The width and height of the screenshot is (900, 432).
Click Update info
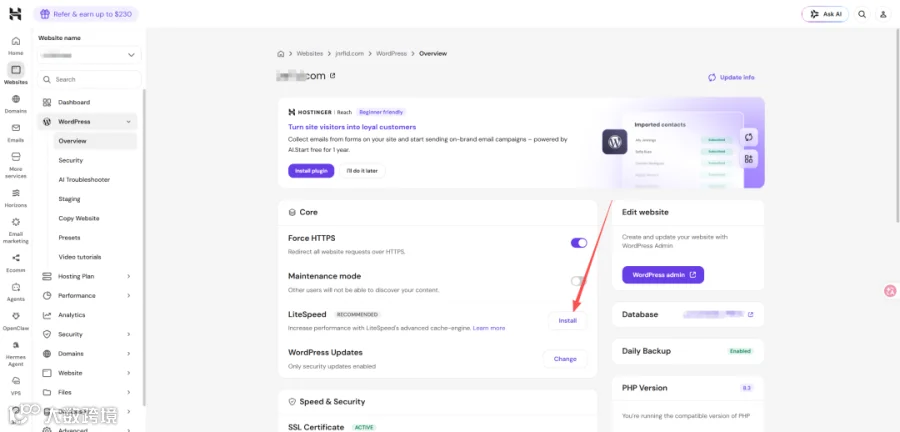(731, 77)
